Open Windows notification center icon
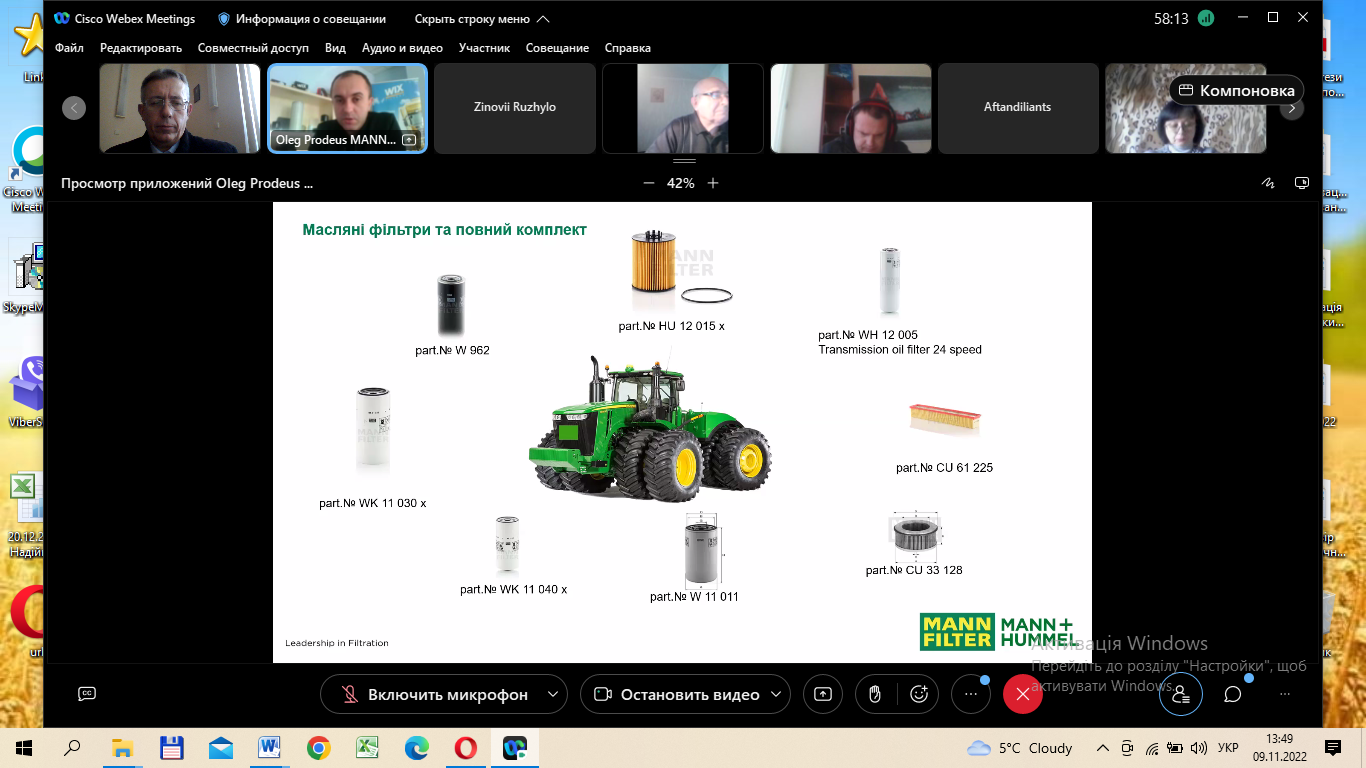This screenshot has width=1366, height=768. (x=1332, y=747)
